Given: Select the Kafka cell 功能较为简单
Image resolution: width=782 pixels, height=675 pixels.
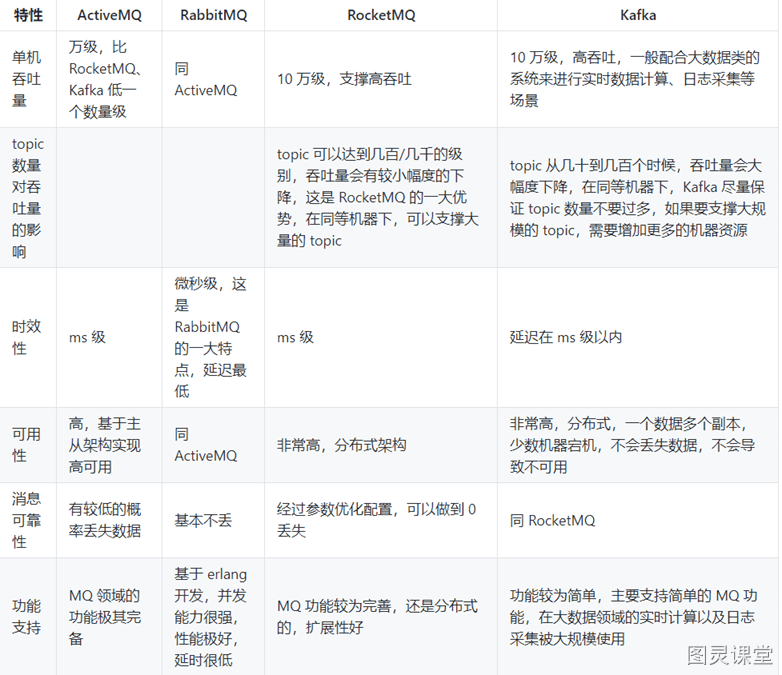Looking at the screenshot, I should [x=638, y=617].
